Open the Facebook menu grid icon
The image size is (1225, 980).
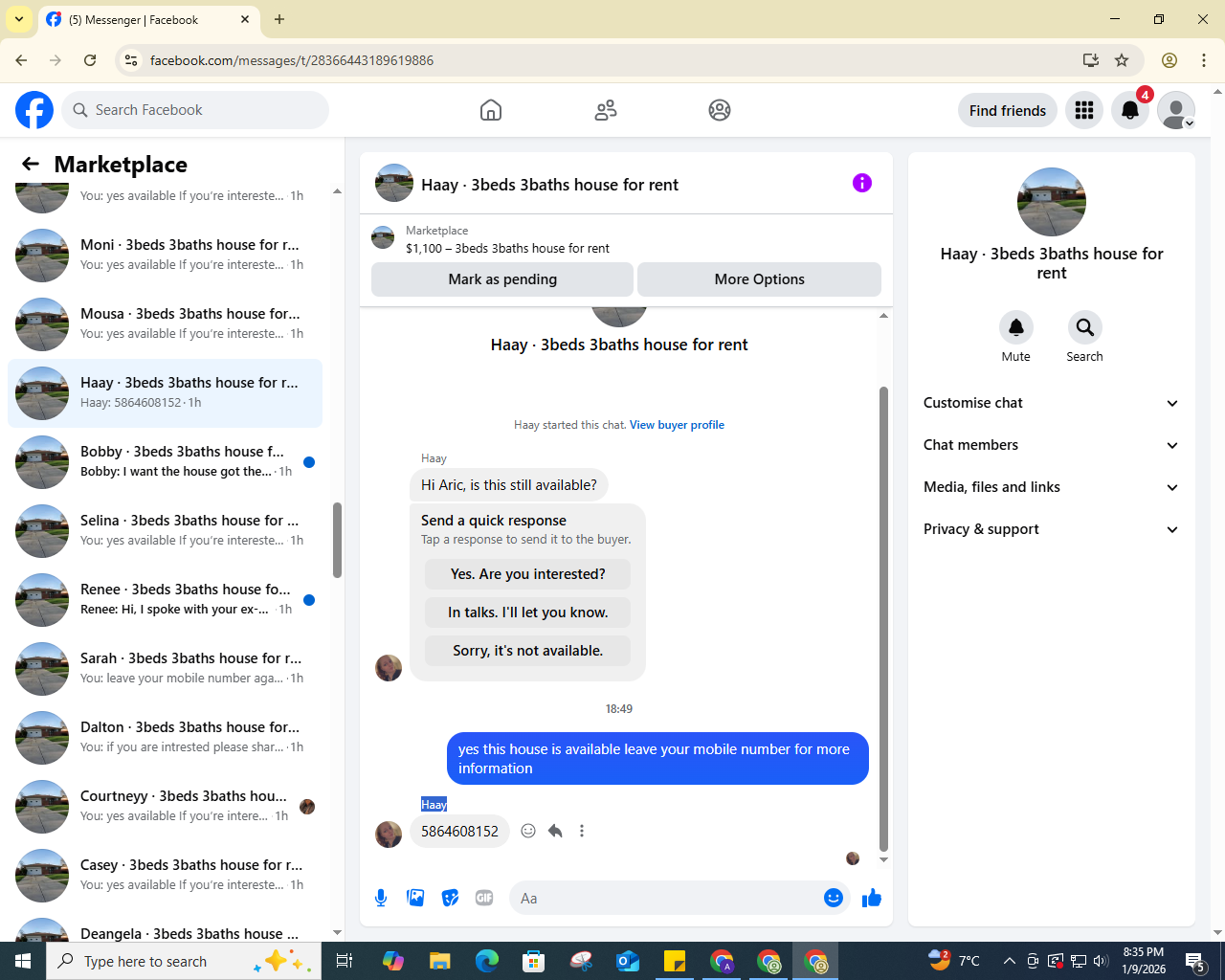(1084, 110)
